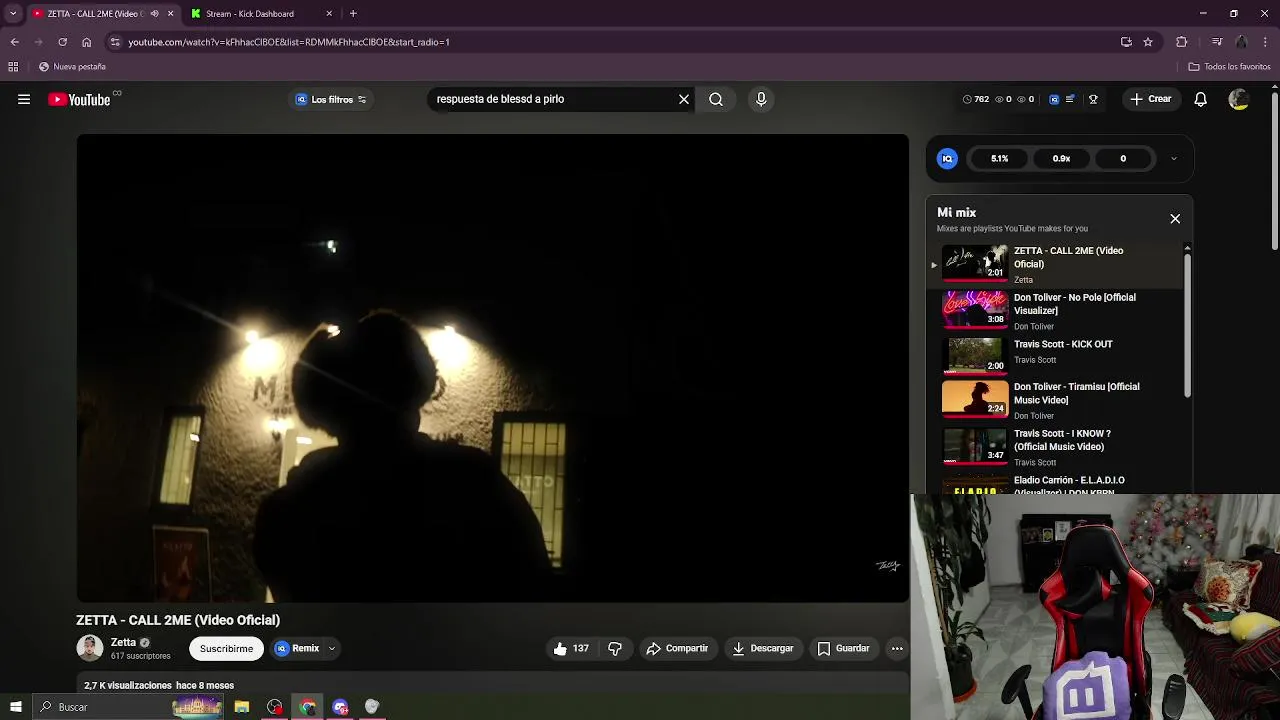Open more actions three-dot menu under video

(897, 648)
